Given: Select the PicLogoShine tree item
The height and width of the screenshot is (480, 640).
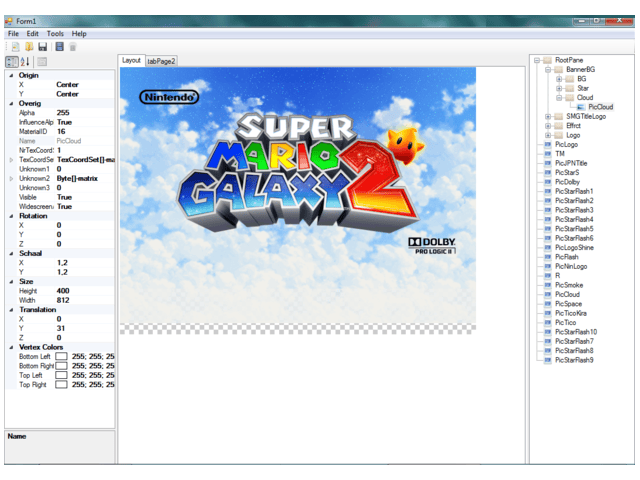Looking at the screenshot, I should tap(574, 247).
